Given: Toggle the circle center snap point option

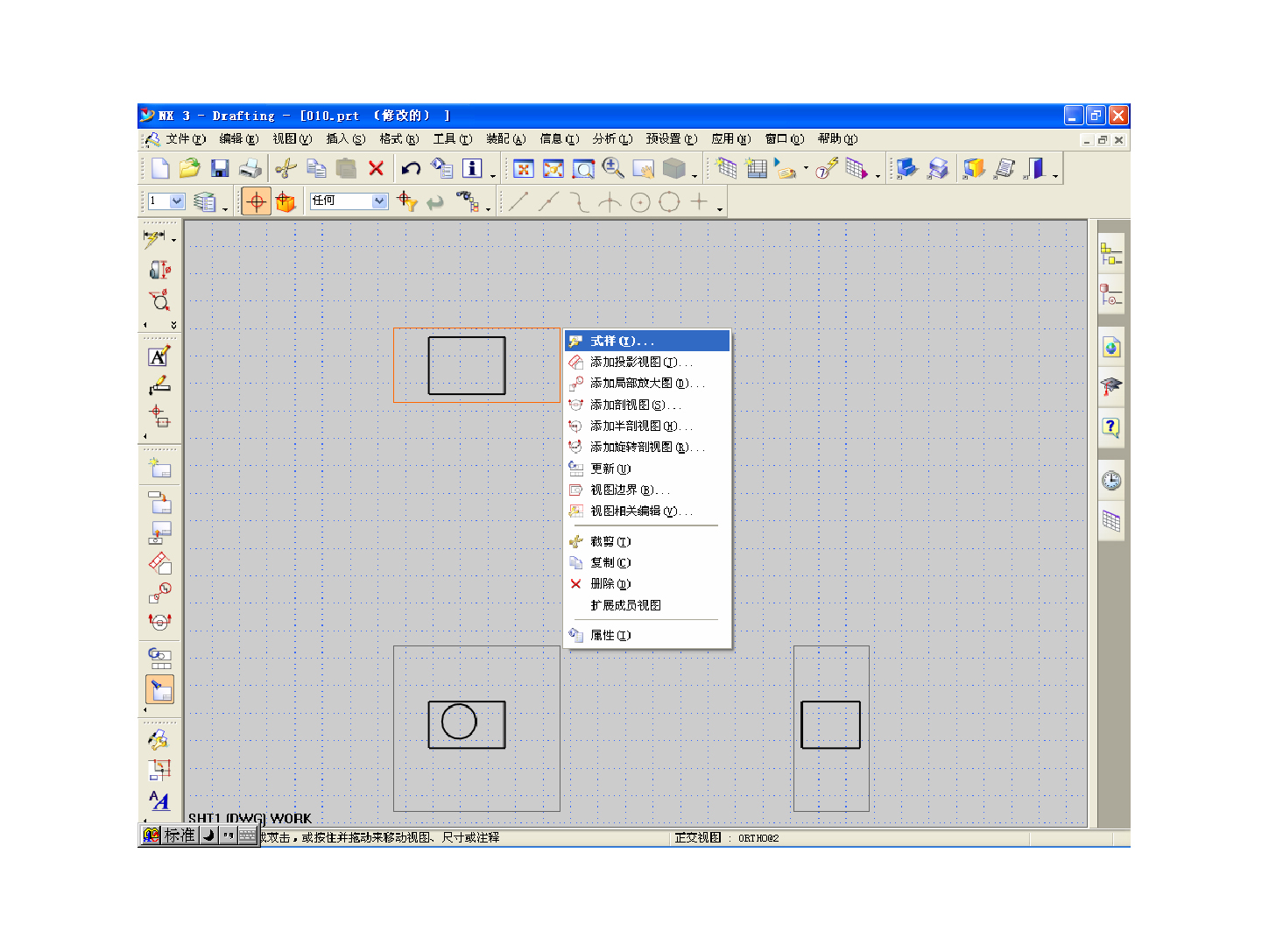Looking at the screenshot, I should pyautogui.click(x=640, y=202).
